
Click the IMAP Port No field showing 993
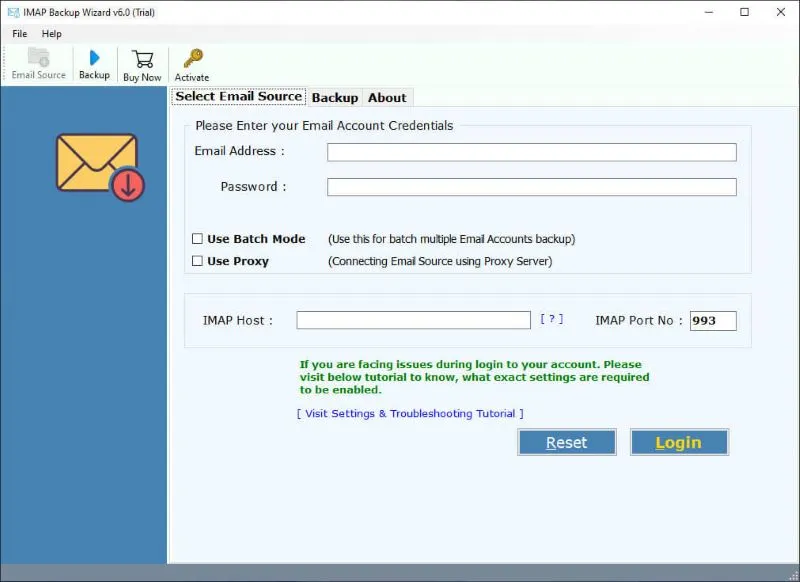(712, 320)
